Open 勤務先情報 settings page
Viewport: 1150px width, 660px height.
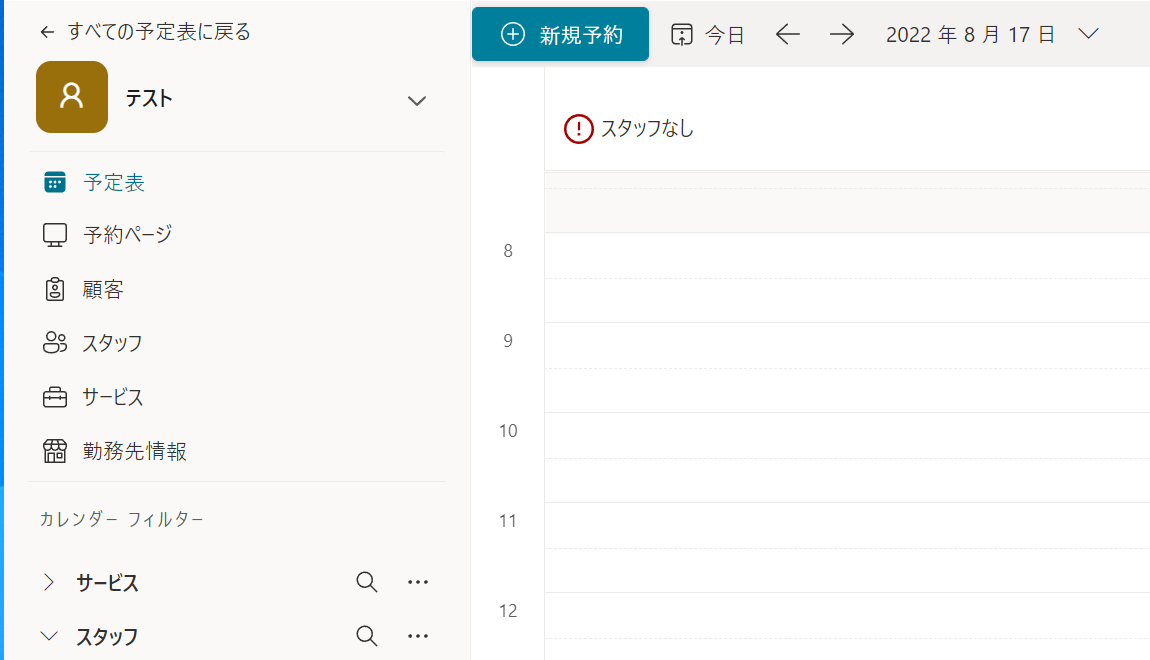(134, 451)
